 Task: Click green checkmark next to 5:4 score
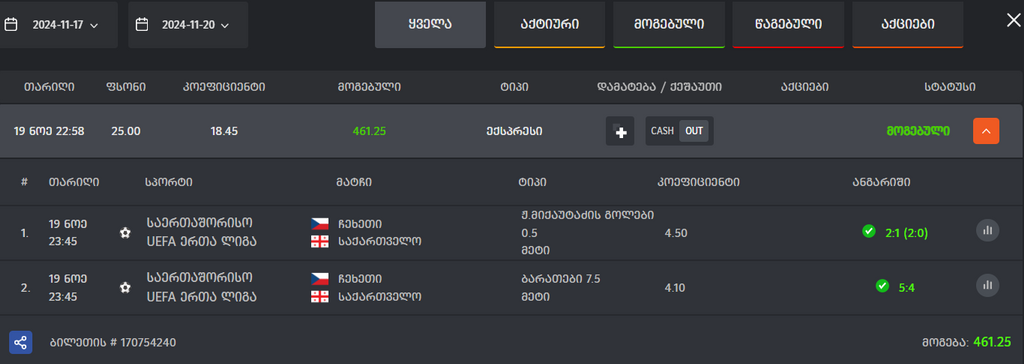coord(882,286)
